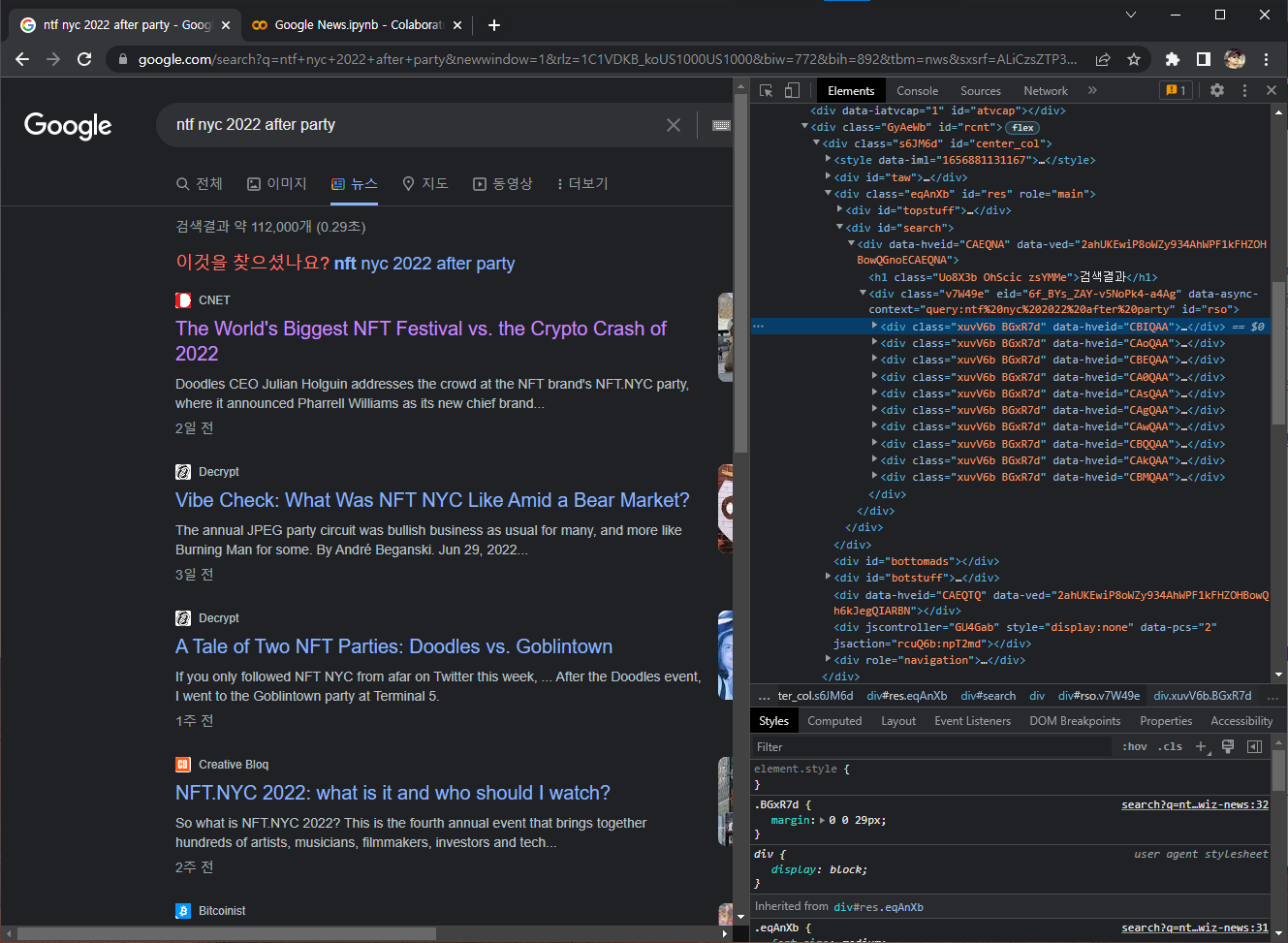Add a new style rule with plus icon
The image size is (1288, 943).
pyautogui.click(x=1202, y=746)
